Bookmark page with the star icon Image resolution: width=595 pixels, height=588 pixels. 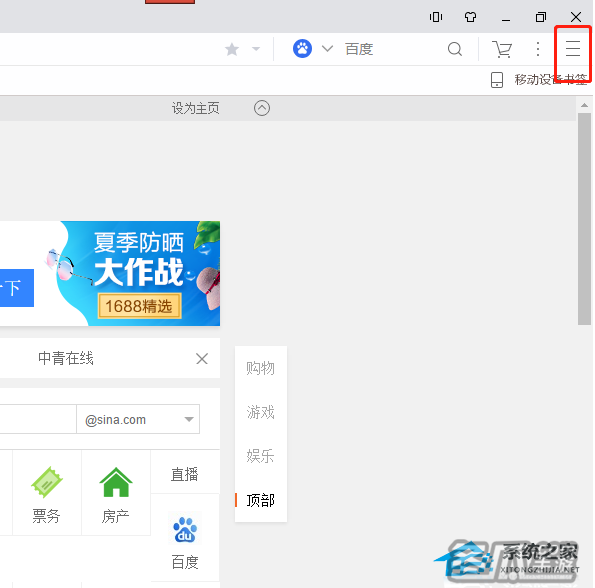click(232, 49)
